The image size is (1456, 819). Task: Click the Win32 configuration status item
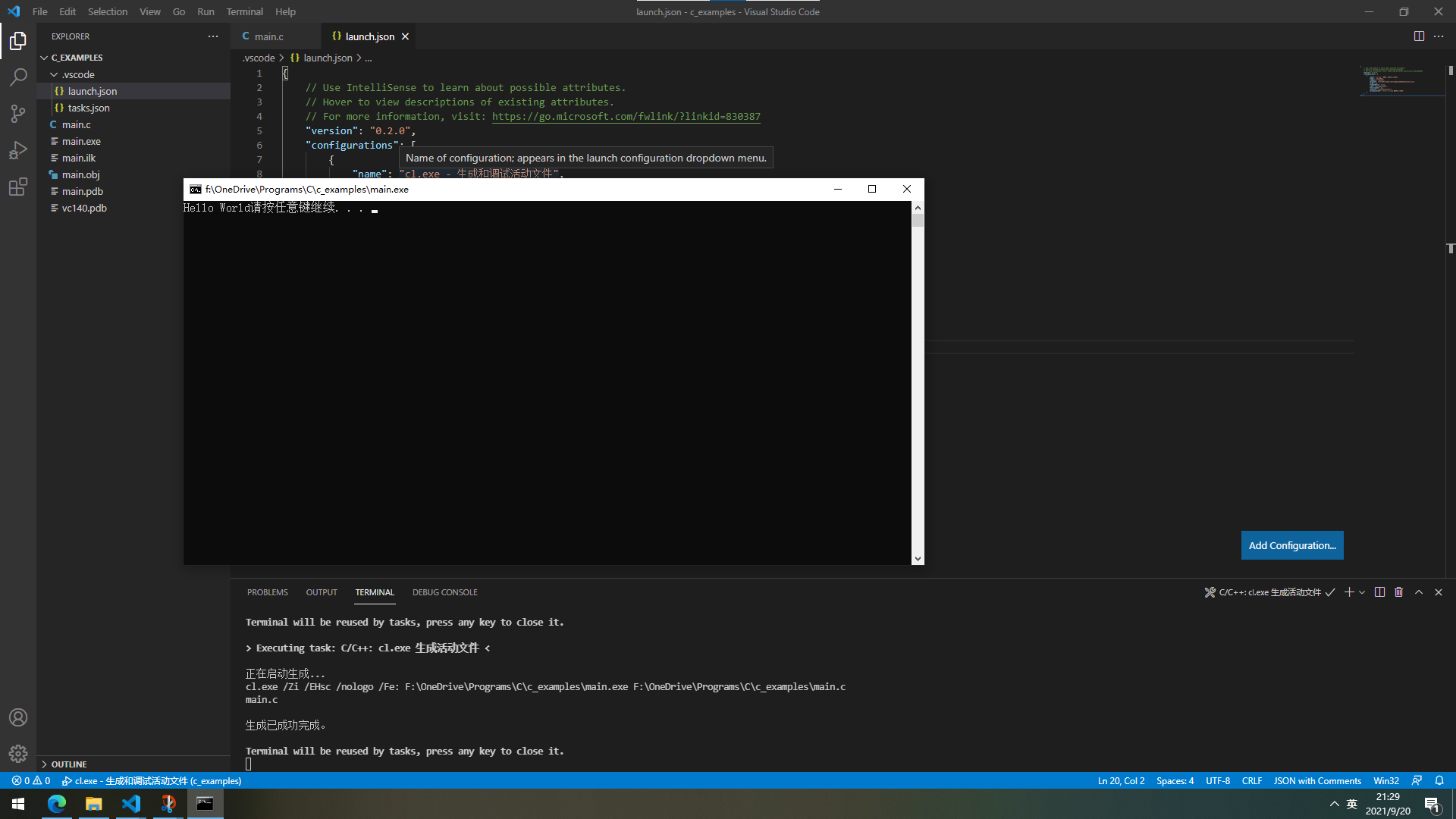coord(1386,780)
